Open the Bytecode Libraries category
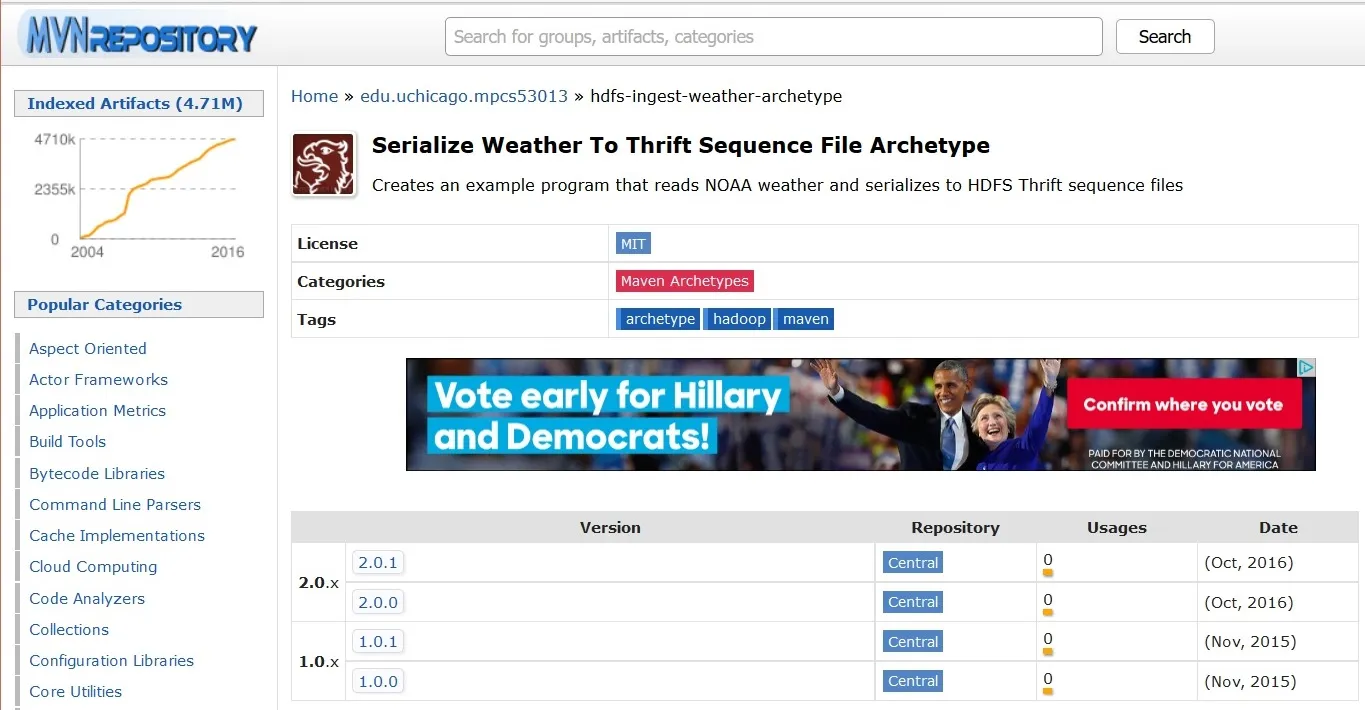Viewport: 1365px width, 710px height. [97, 473]
